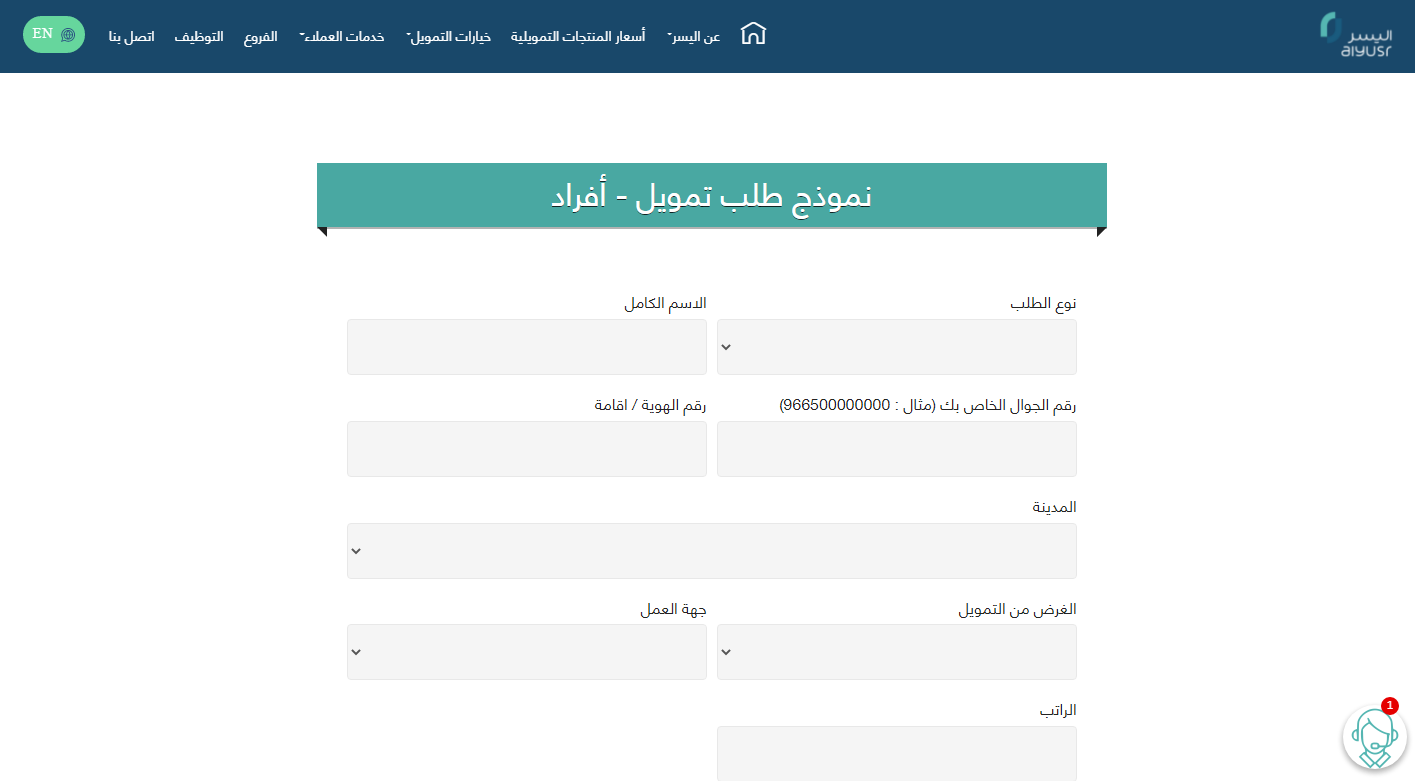Expand the خدمات العملاء menu

tap(342, 36)
